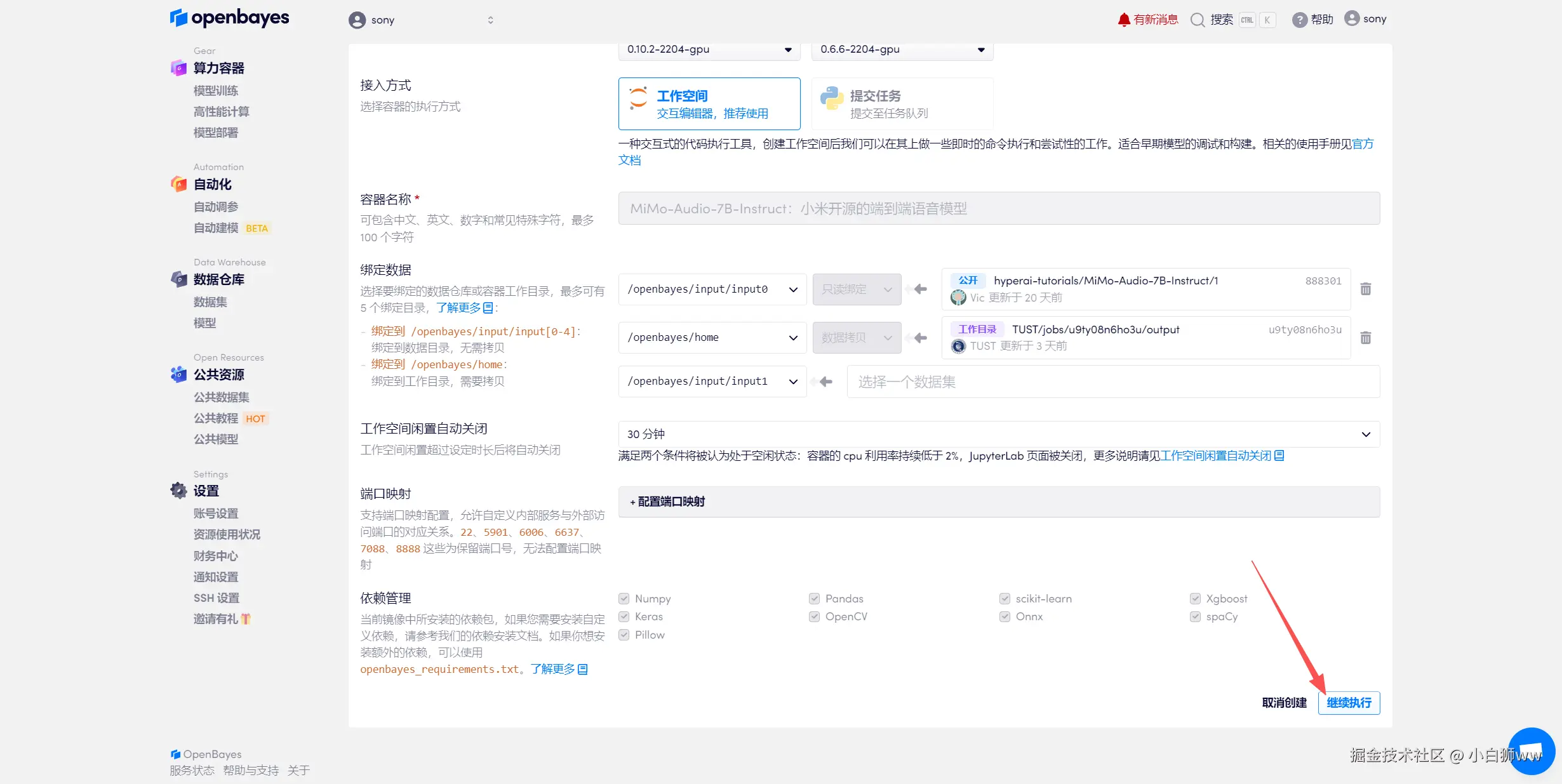The width and height of the screenshot is (1562, 784).
Task: Open the /openbayes/input/input1 path dropdown
Action: pyautogui.click(x=712, y=382)
